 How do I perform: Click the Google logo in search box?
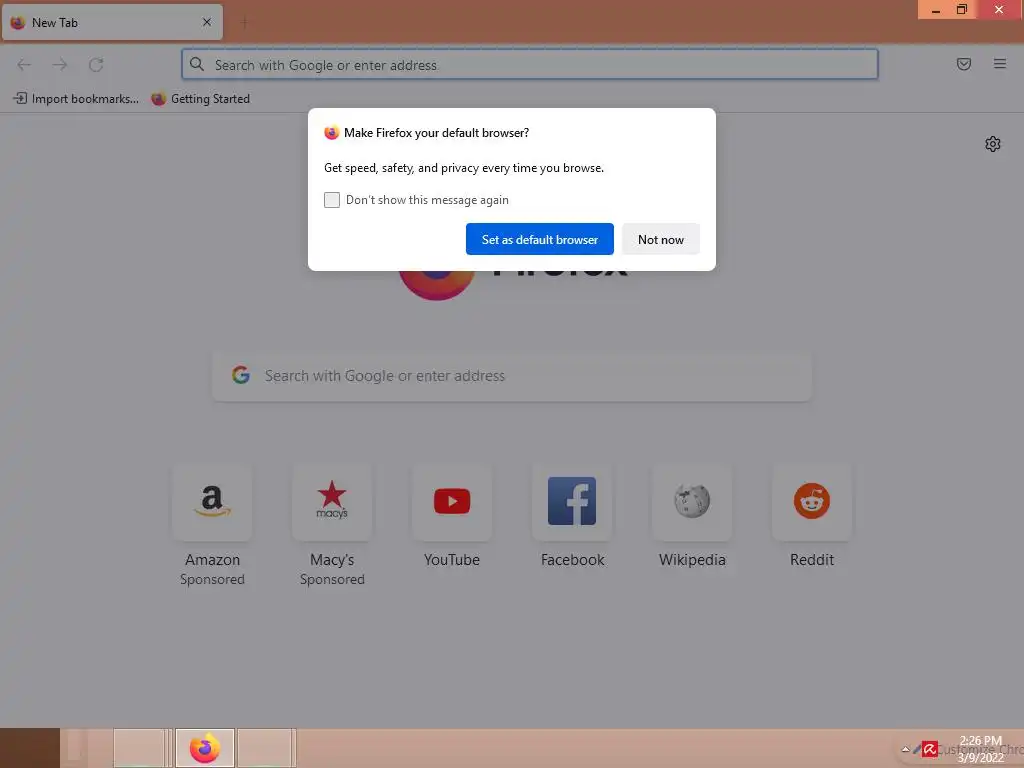241,375
